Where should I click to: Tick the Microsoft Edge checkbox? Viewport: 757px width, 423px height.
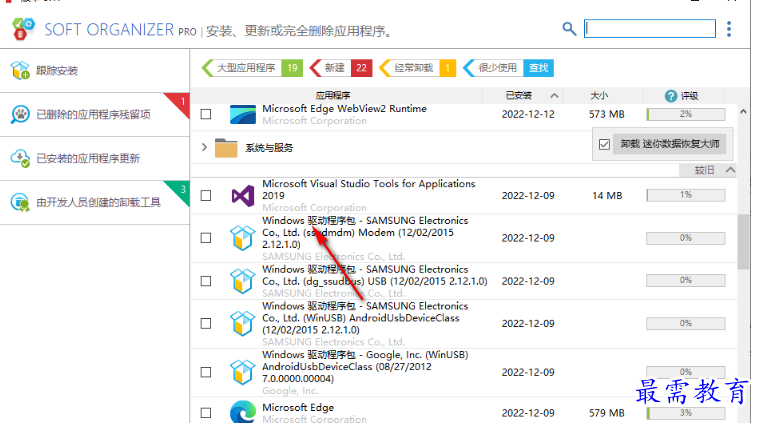pyautogui.click(x=206, y=413)
